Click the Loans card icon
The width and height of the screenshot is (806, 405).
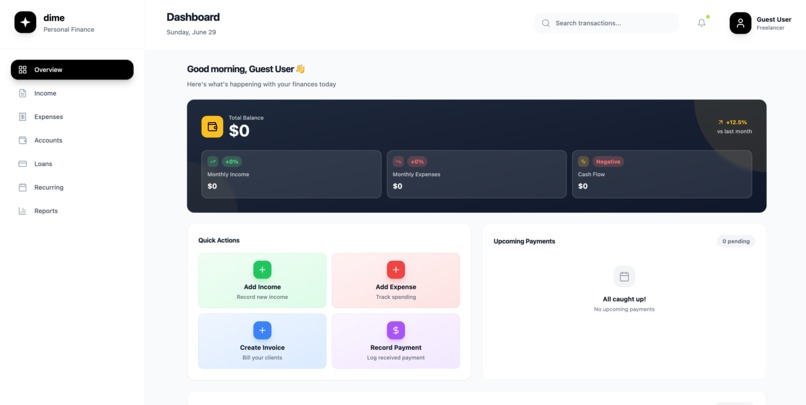click(x=23, y=164)
